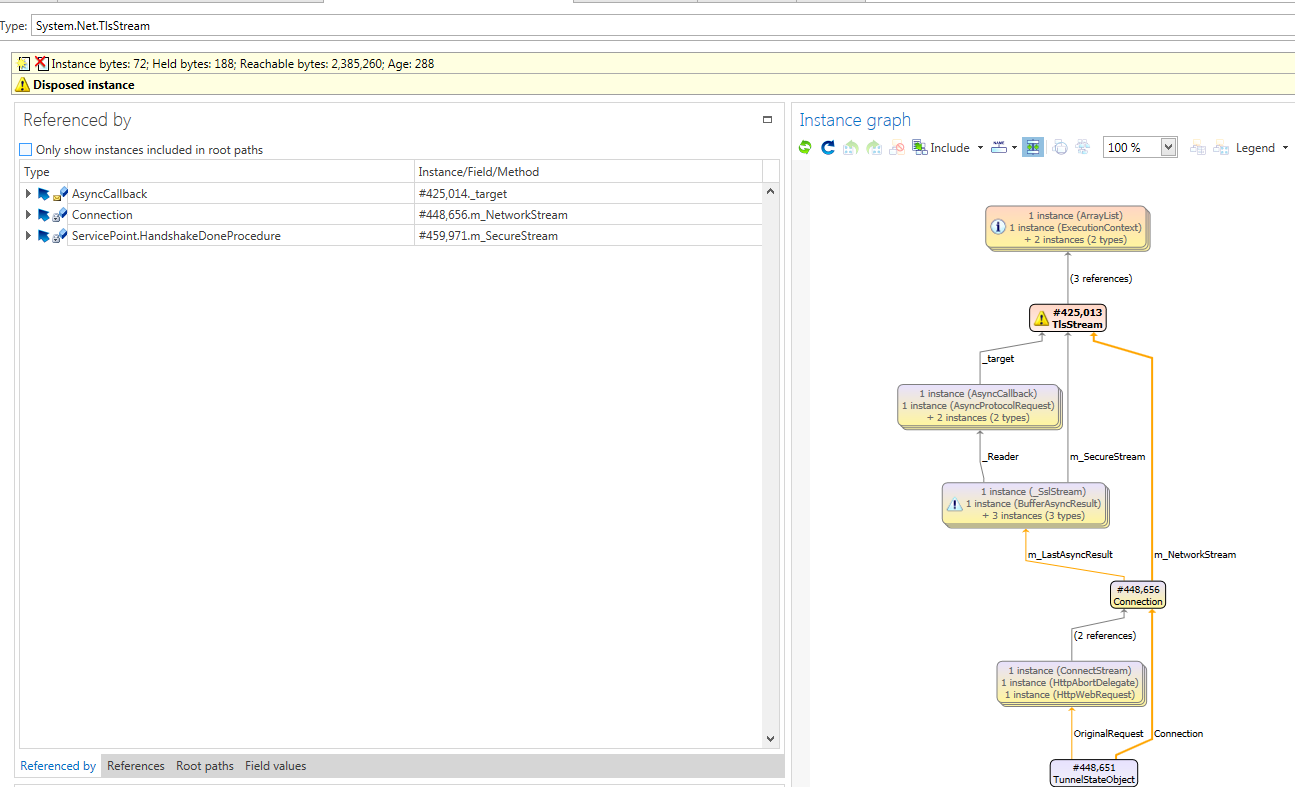Expand the Connection row
Screen dimensions: 1295x787
28,215
